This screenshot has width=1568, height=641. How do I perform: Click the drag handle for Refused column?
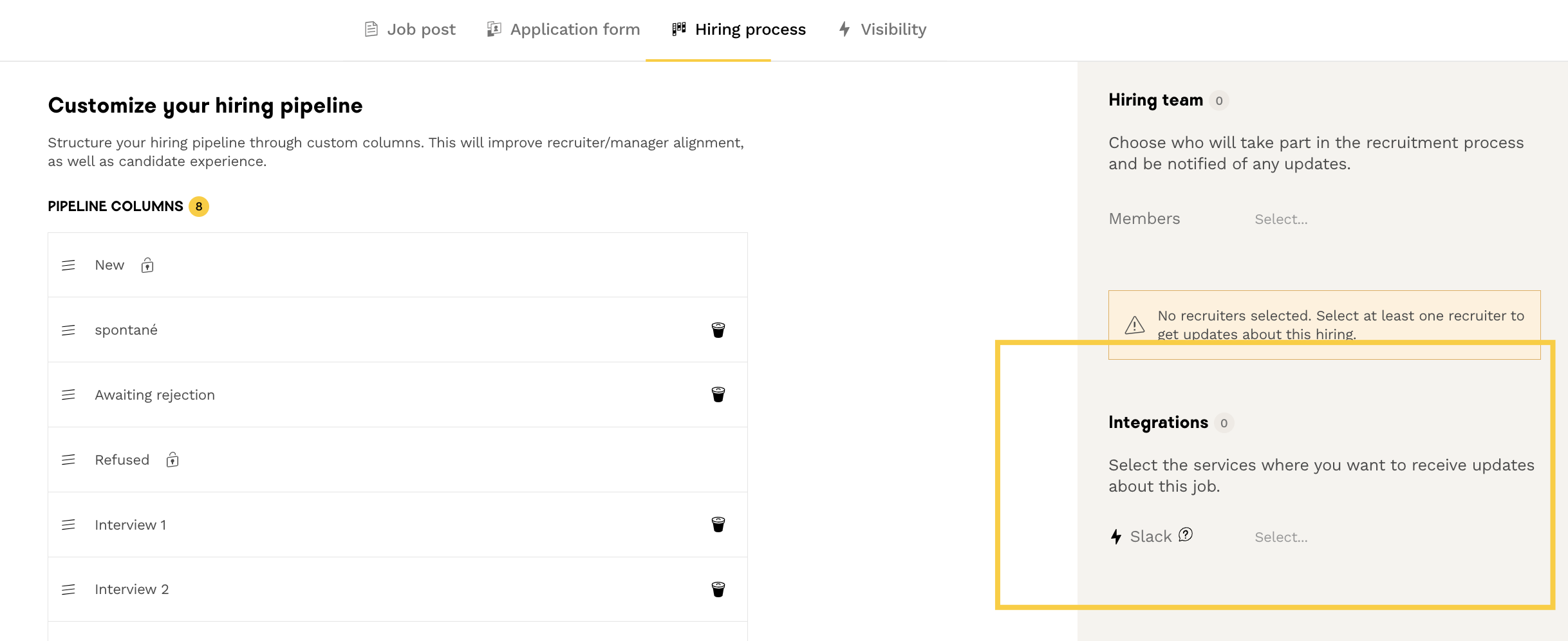68,460
